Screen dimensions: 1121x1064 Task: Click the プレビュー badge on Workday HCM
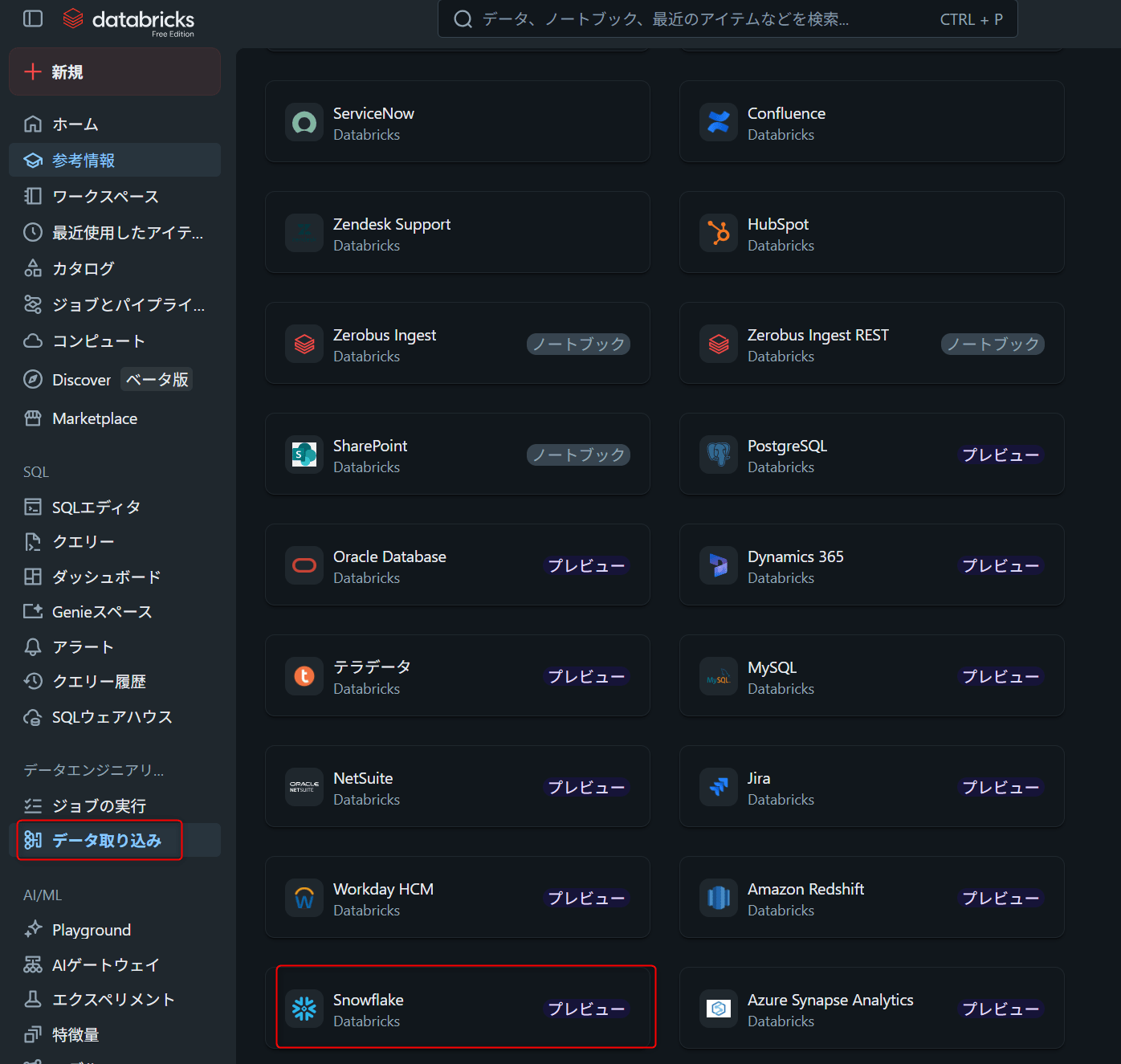point(586,899)
